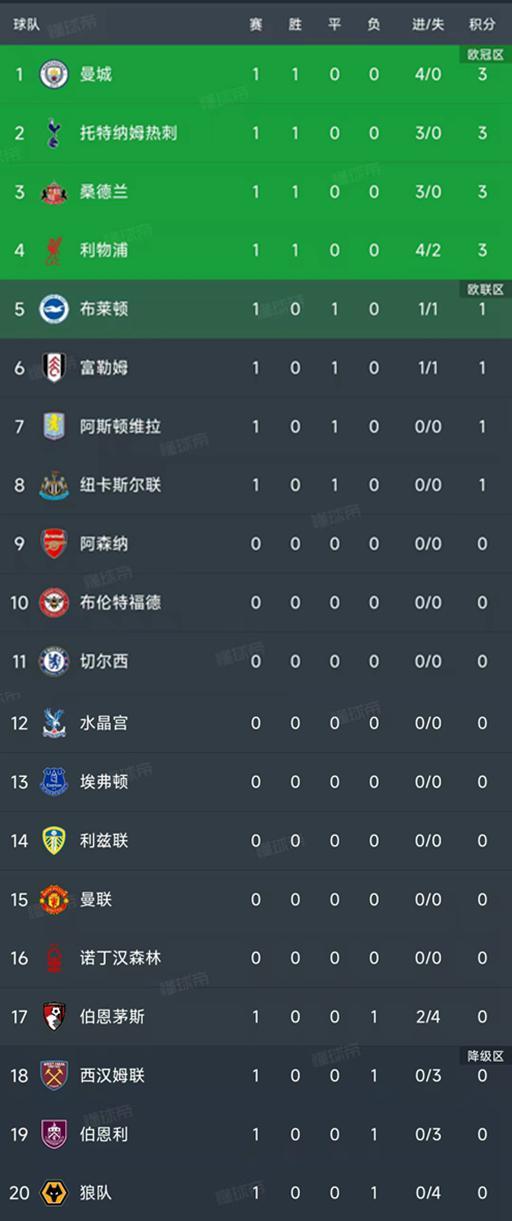Select the Wolves badge in last row
512x1221 pixels.
tap(53, 1193)
